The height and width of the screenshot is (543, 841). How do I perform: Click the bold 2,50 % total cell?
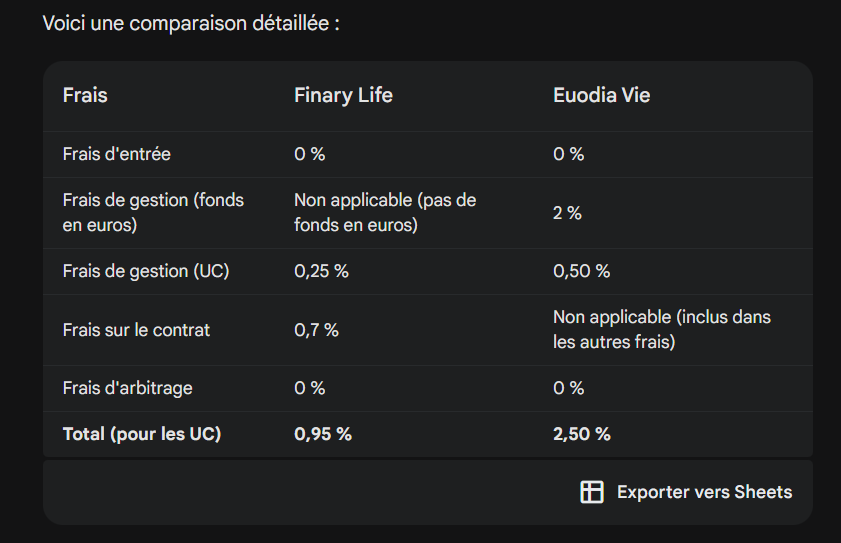(582, 434)
